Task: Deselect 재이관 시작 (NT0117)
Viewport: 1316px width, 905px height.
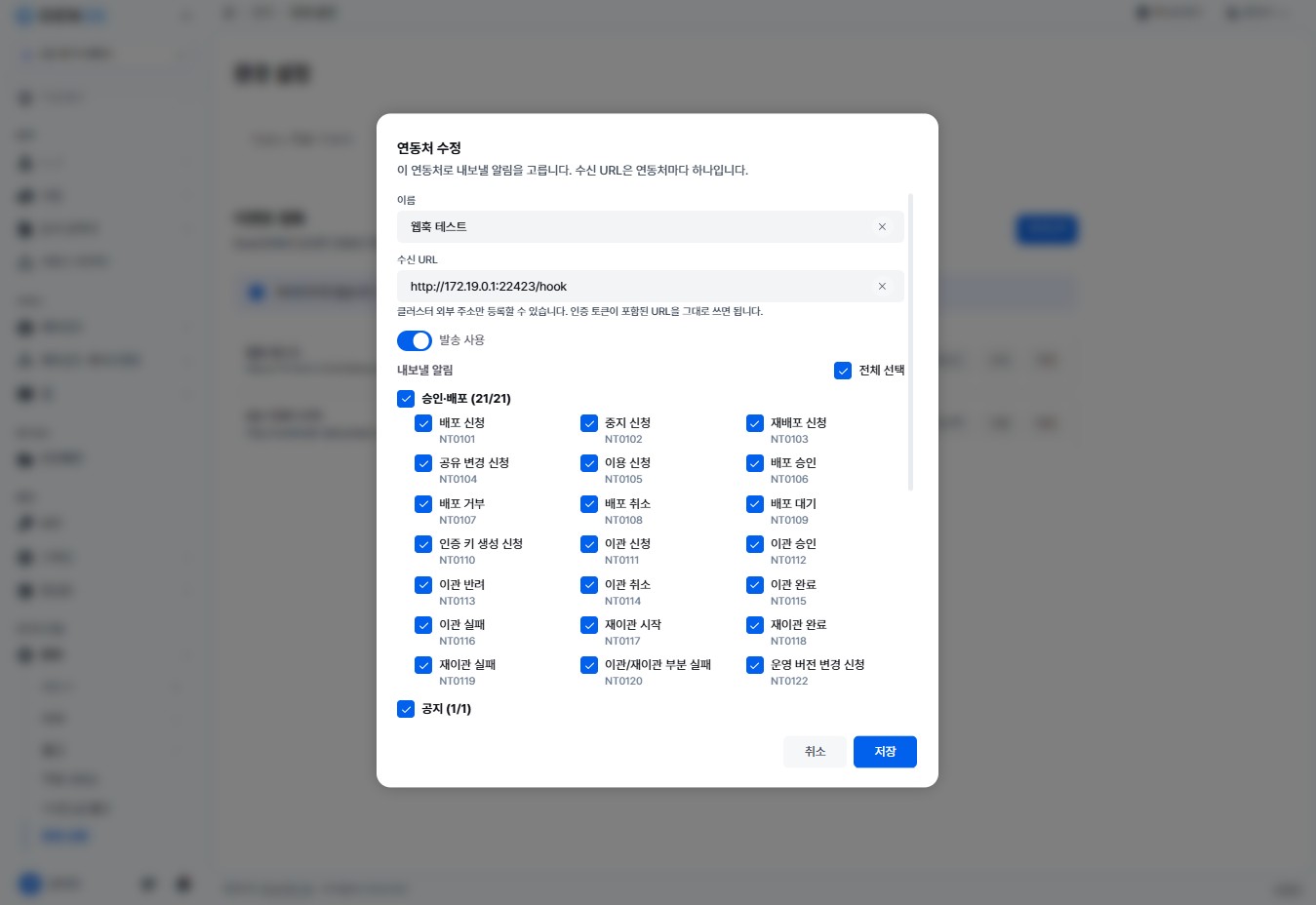Action: pos(589,625)
